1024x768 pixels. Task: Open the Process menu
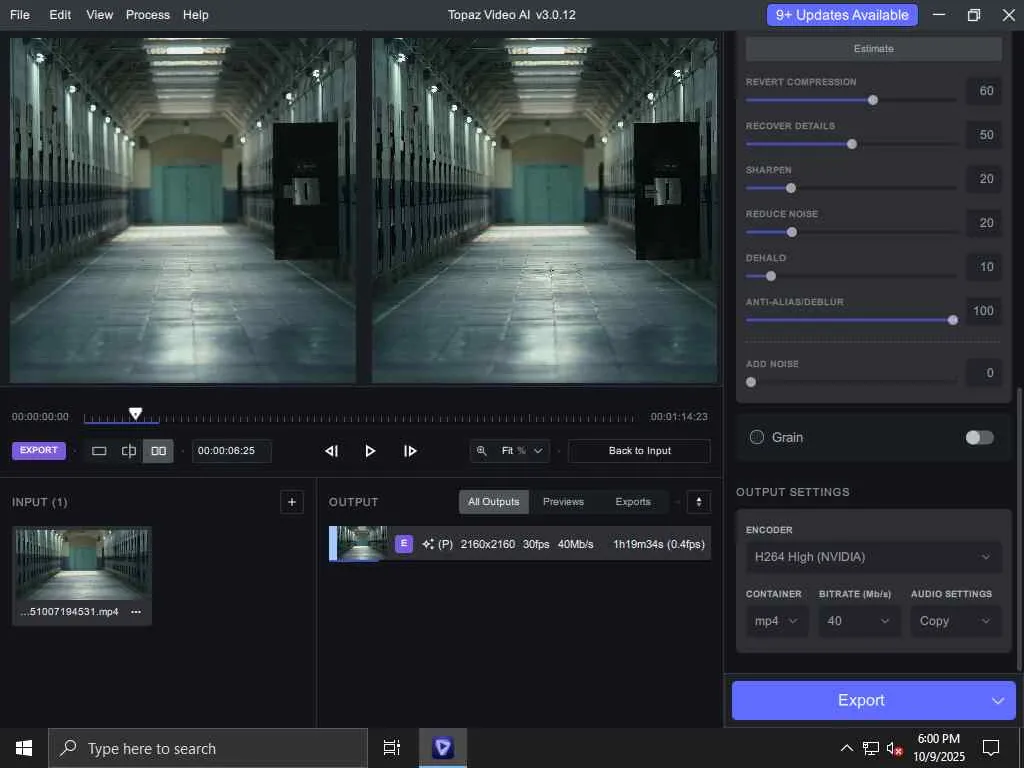point(148,15)
